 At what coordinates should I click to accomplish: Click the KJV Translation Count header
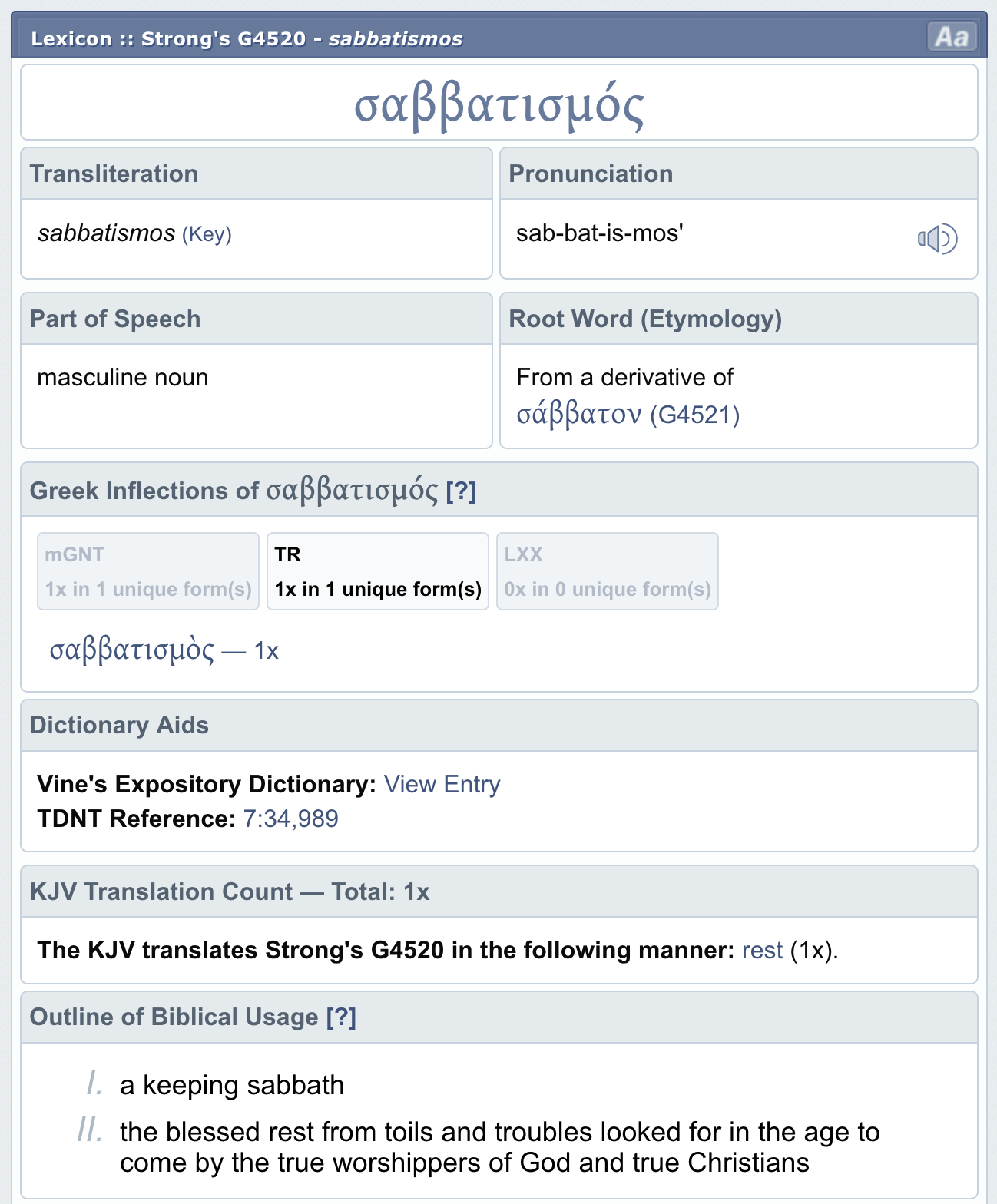point(229,891)
